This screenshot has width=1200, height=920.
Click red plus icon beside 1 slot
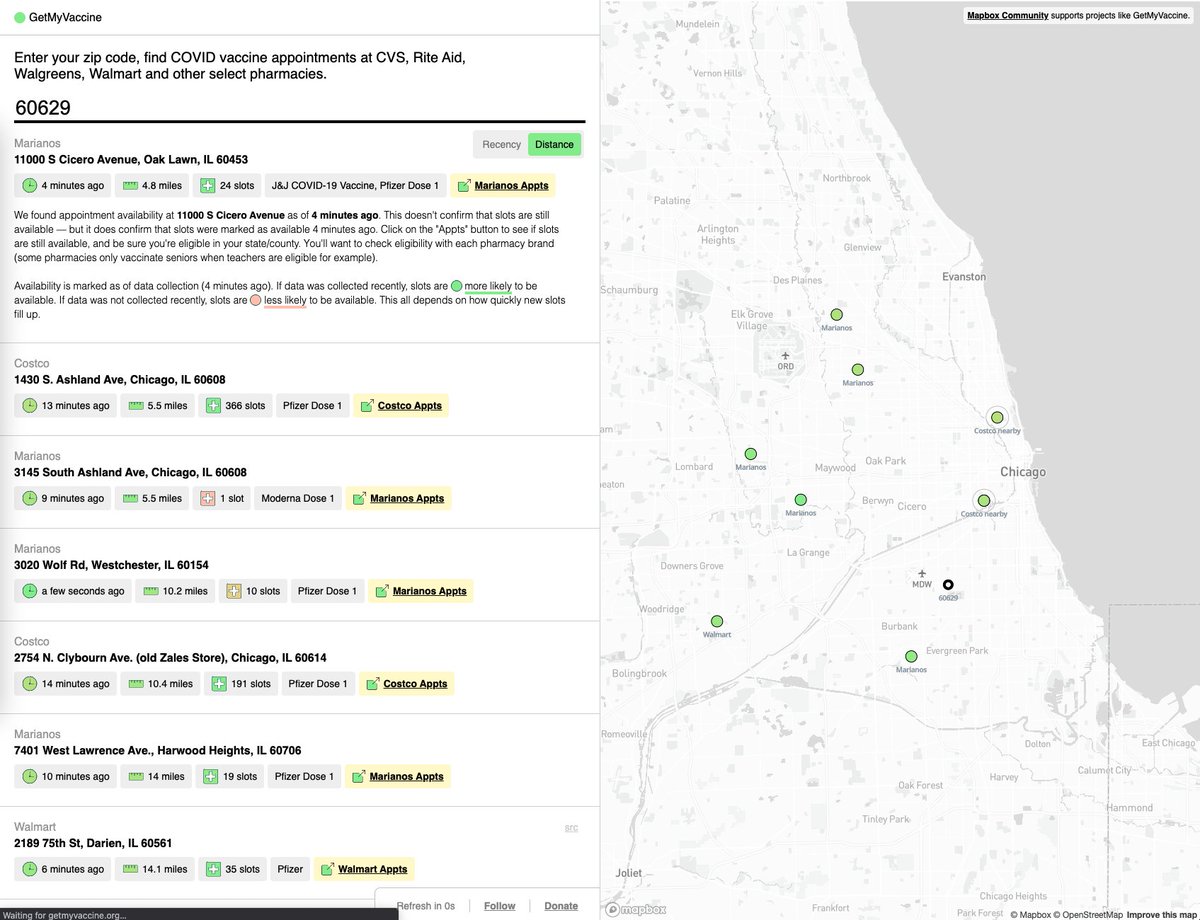tap(207, 498)
